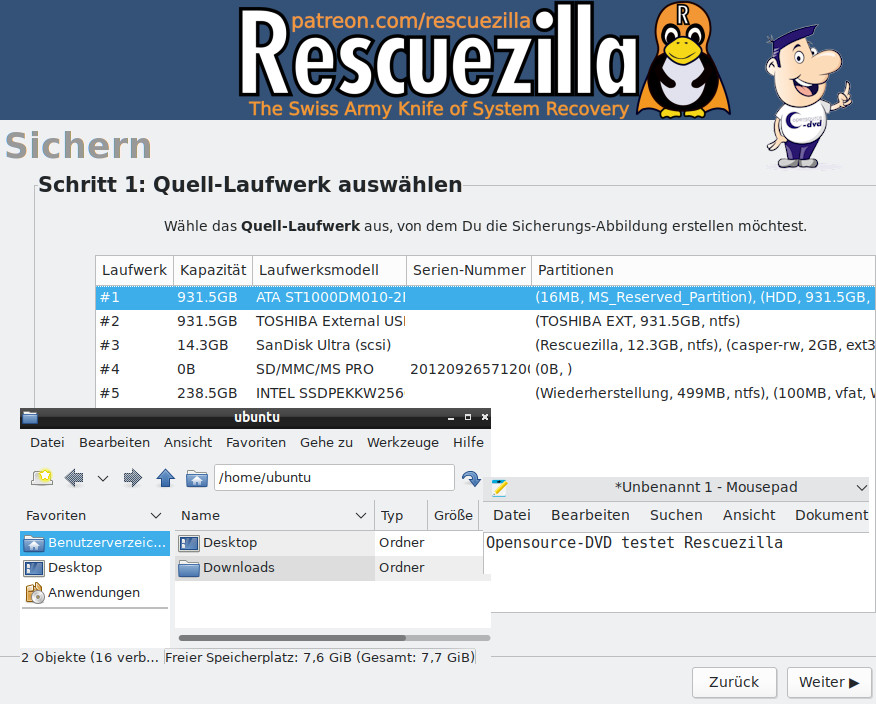Viewport: 876px width, 704px height.
Task: Open the Gehe zu menu
Action: tap(326, 442)
